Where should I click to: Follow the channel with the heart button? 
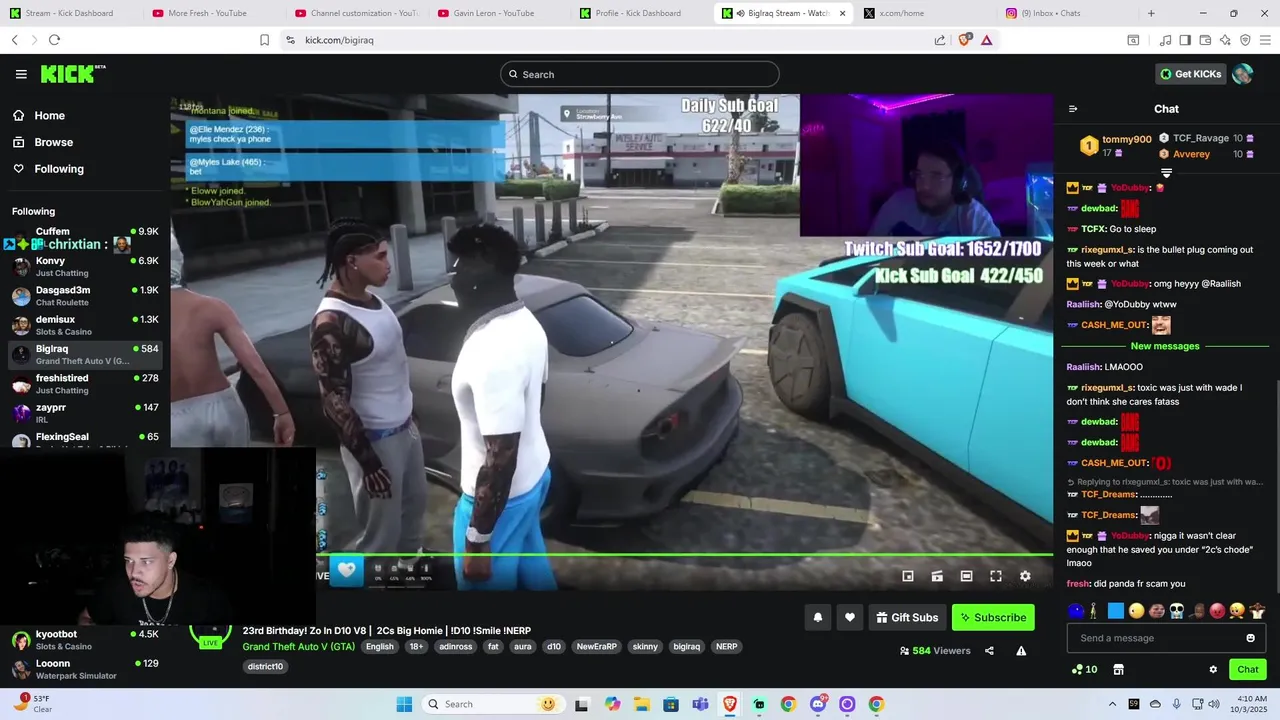[x=850, y=617]
